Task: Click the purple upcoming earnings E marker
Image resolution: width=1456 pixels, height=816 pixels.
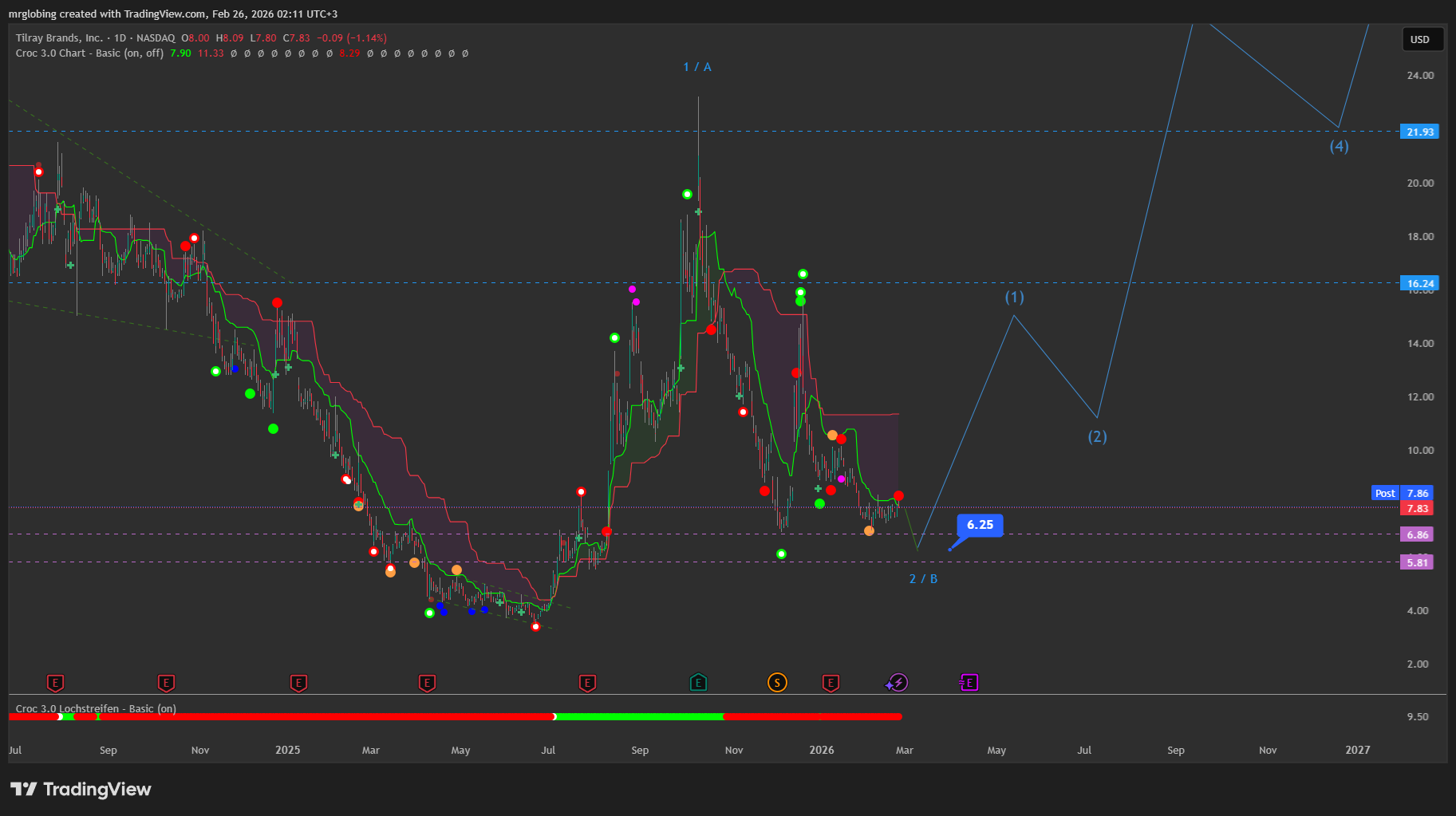Action: [969, 683]
